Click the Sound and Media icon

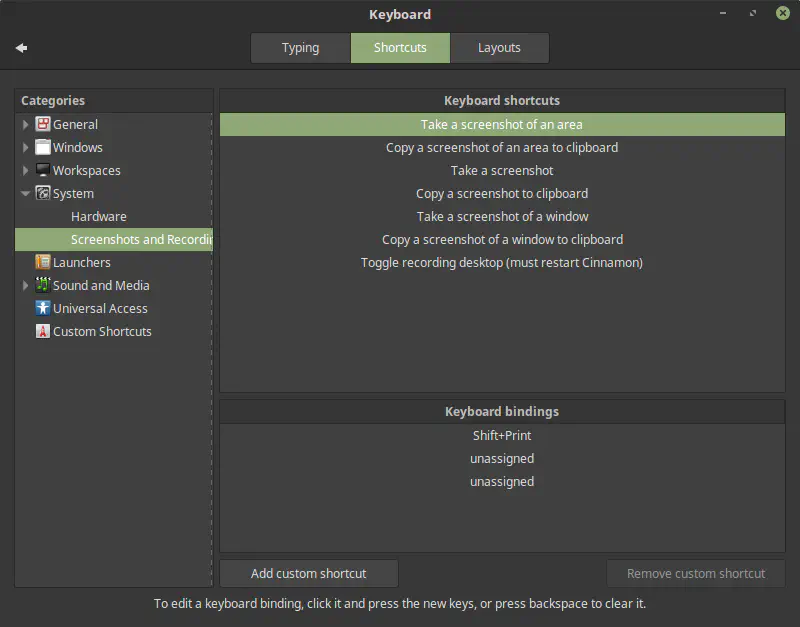point(43,285)
